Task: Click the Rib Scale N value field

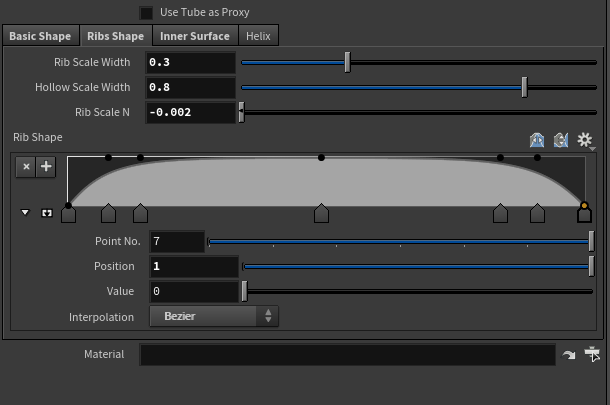Action: (190, 112)
